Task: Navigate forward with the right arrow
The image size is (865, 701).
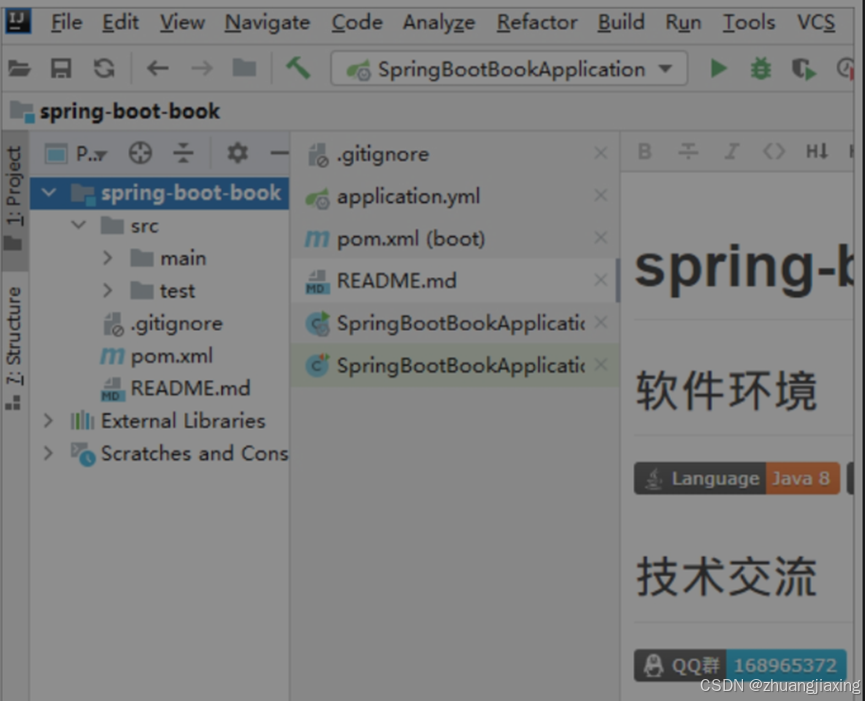Action: tap(201, 69)
